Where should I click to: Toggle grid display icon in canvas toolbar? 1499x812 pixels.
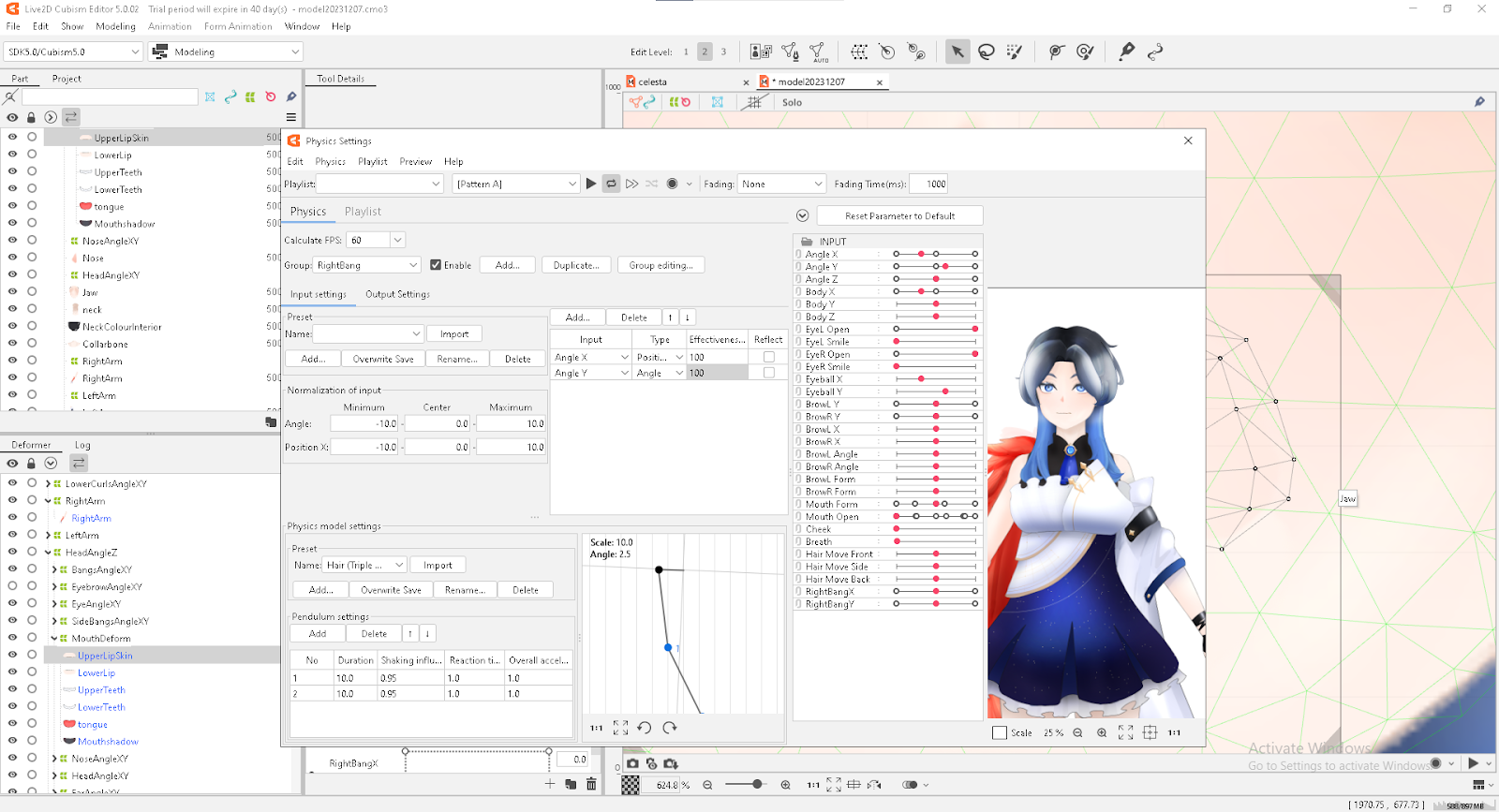753,102
